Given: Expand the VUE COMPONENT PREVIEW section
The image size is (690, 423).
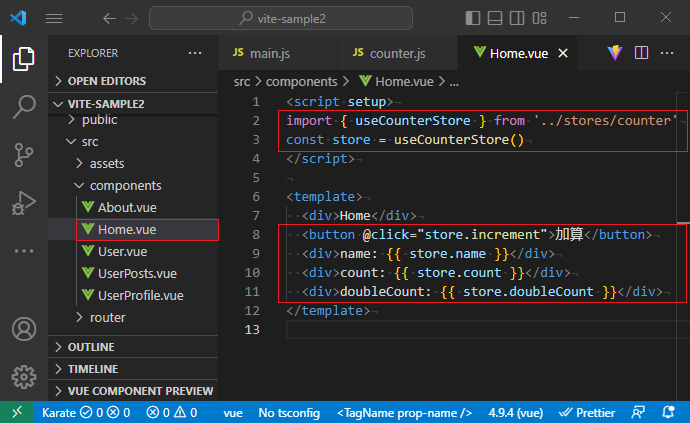Looking at the screenshot, I should [x=133, y=391].
